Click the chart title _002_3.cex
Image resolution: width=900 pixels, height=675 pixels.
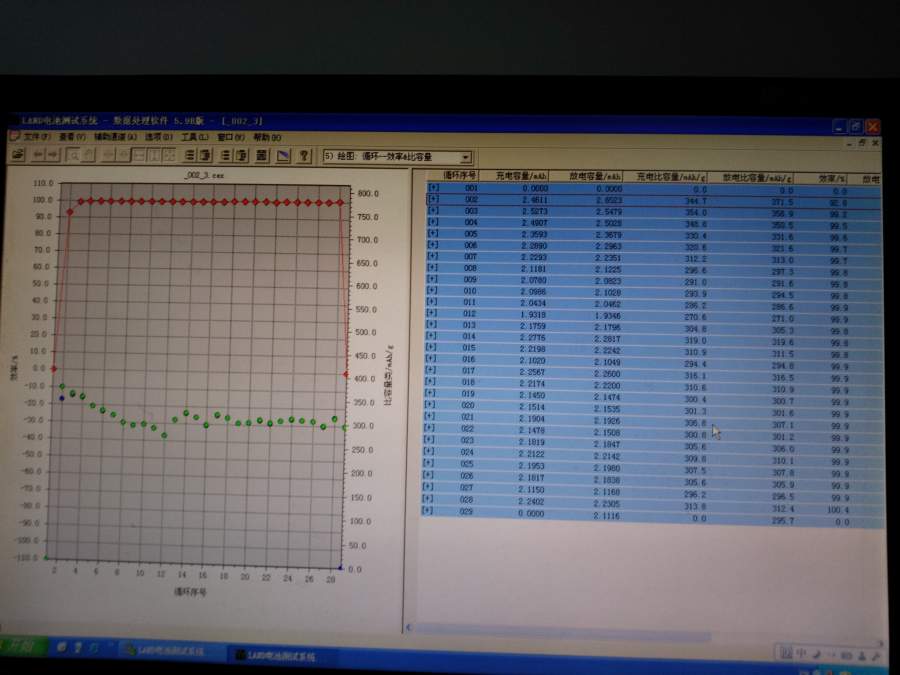tap(204, 175)
